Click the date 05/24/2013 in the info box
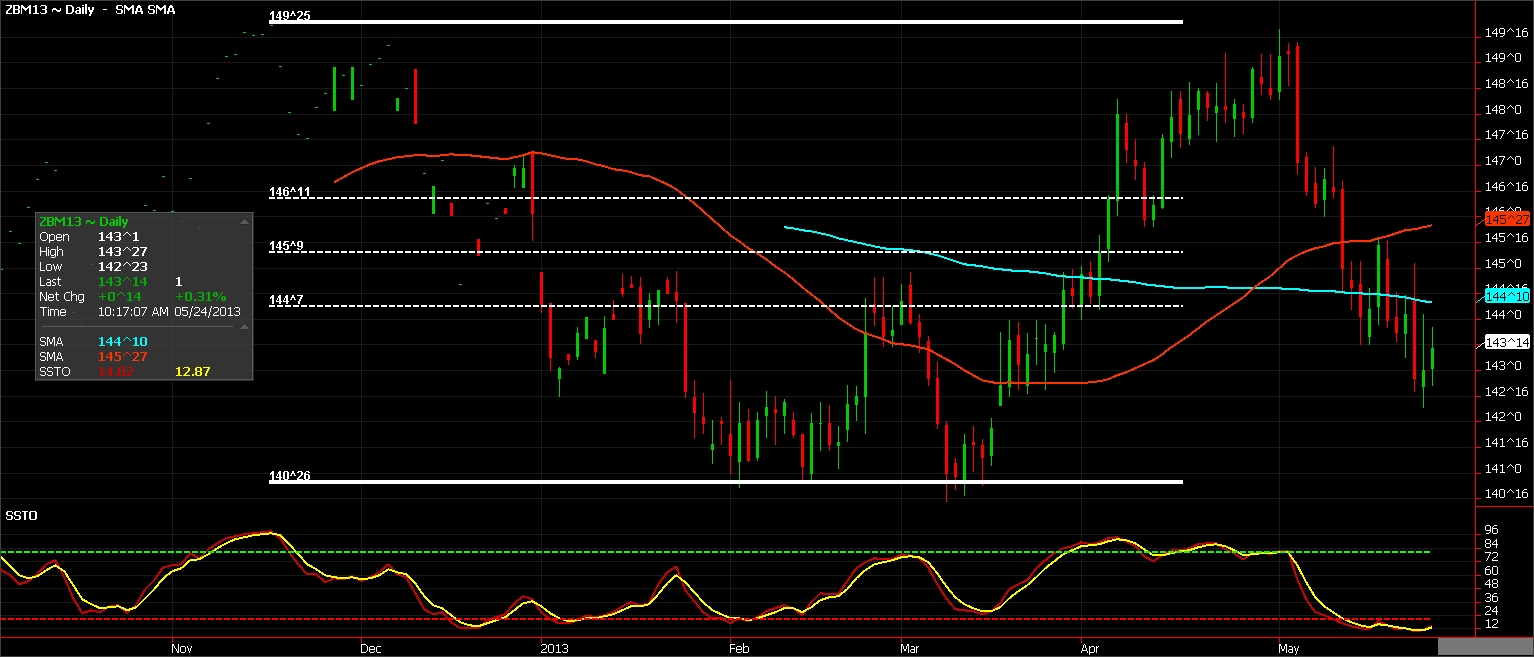The image size is (1534, 657). [x=205, y=312]
